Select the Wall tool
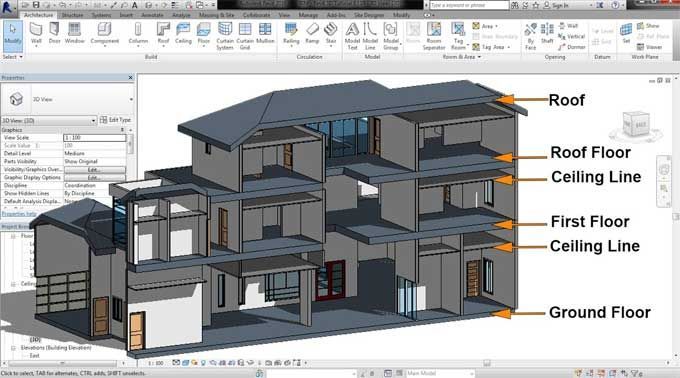 point(36,34)
